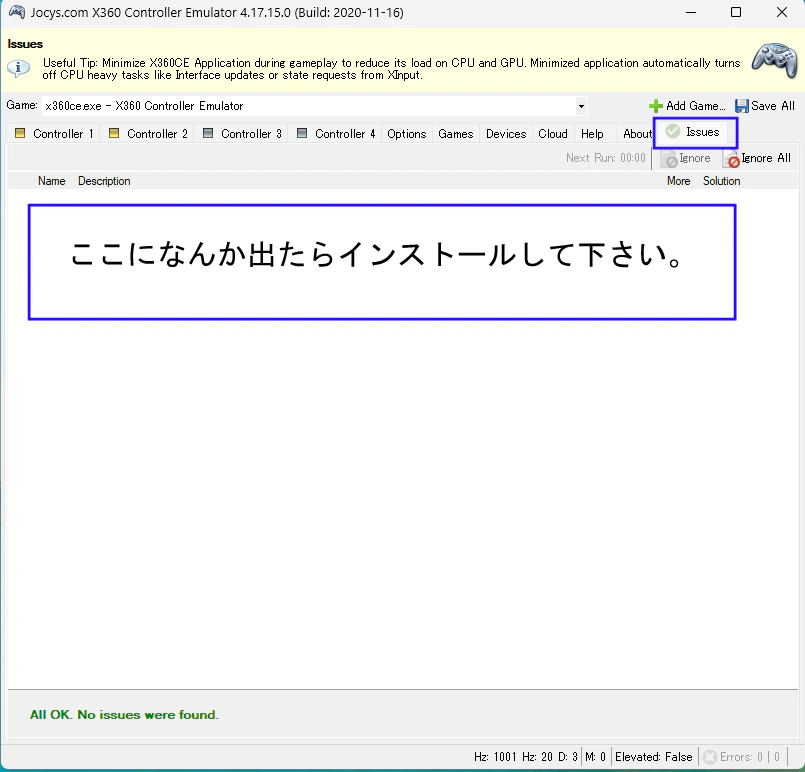Screen dimensions: 805x772
Task: Click the floppy disk Save All icon
Action: point(741,106)
